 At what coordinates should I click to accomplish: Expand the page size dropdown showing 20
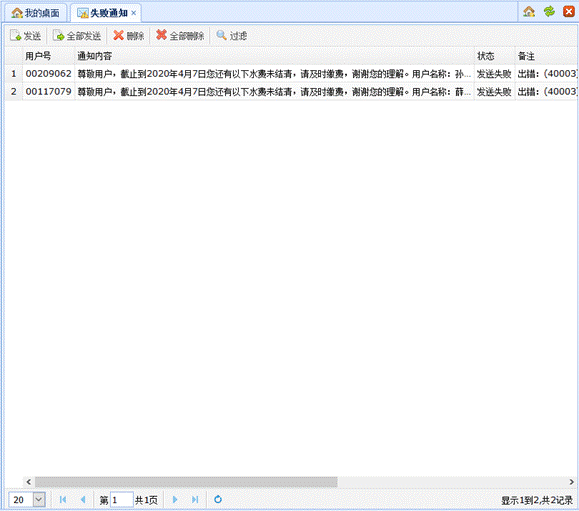pos(39,500)
